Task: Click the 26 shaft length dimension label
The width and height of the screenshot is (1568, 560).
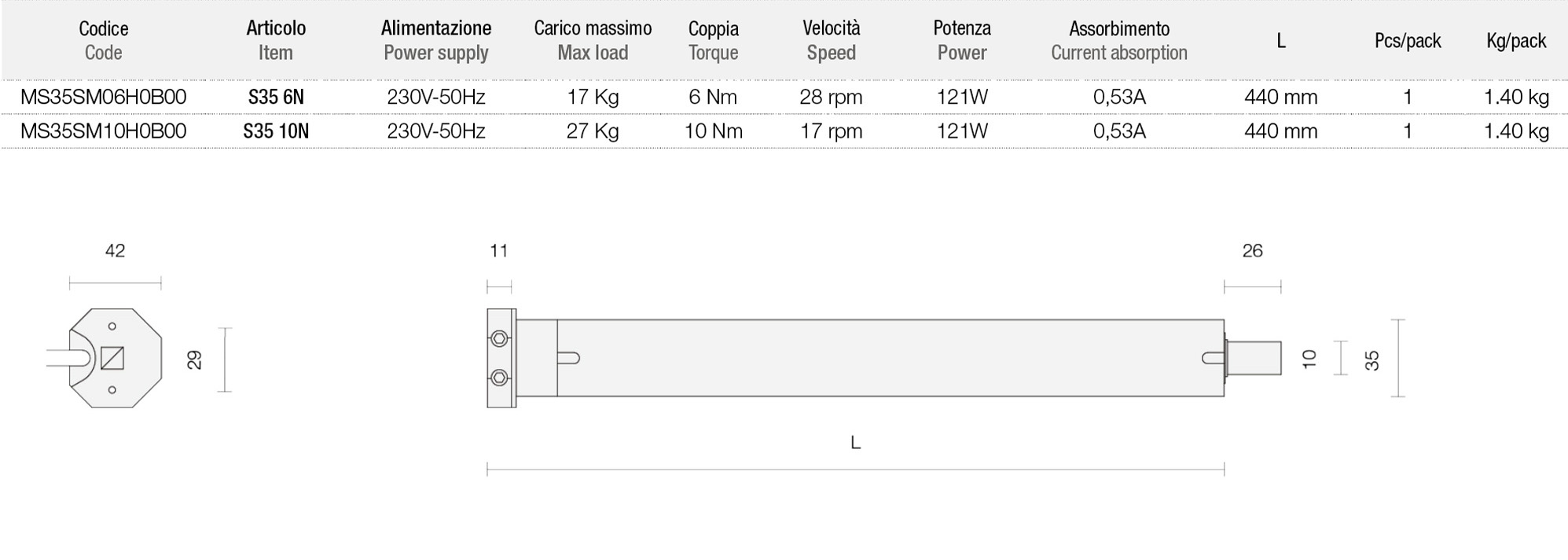Action: click(1252, 251)
